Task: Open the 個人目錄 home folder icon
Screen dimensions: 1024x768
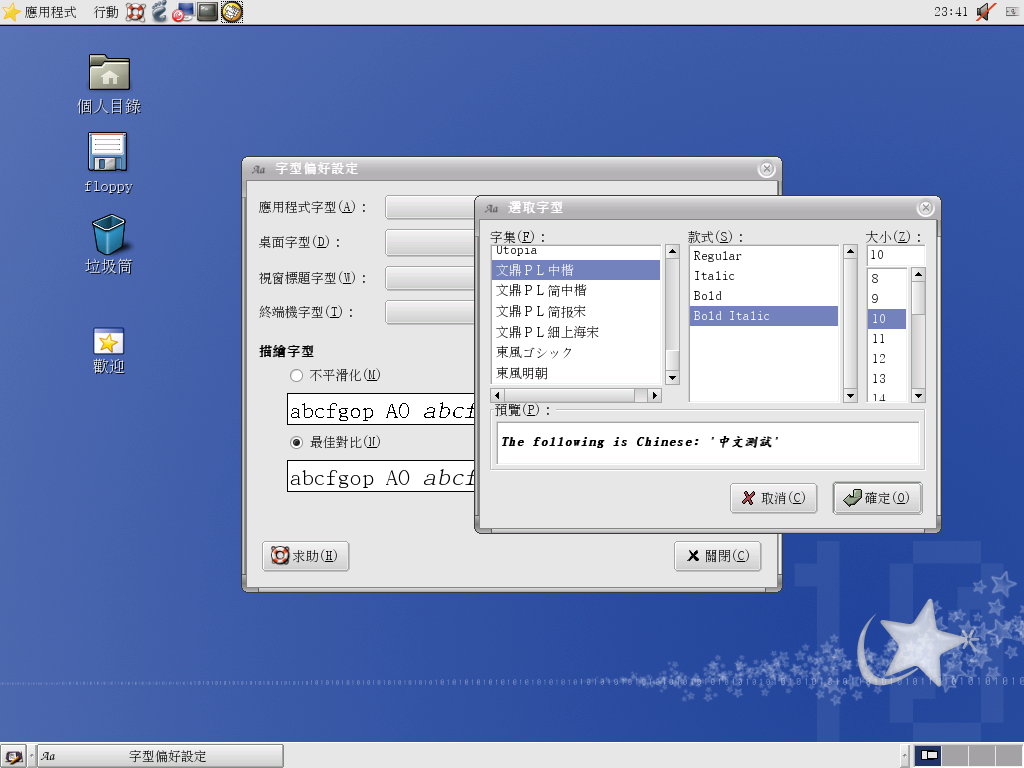Action: tap(109, 74)
